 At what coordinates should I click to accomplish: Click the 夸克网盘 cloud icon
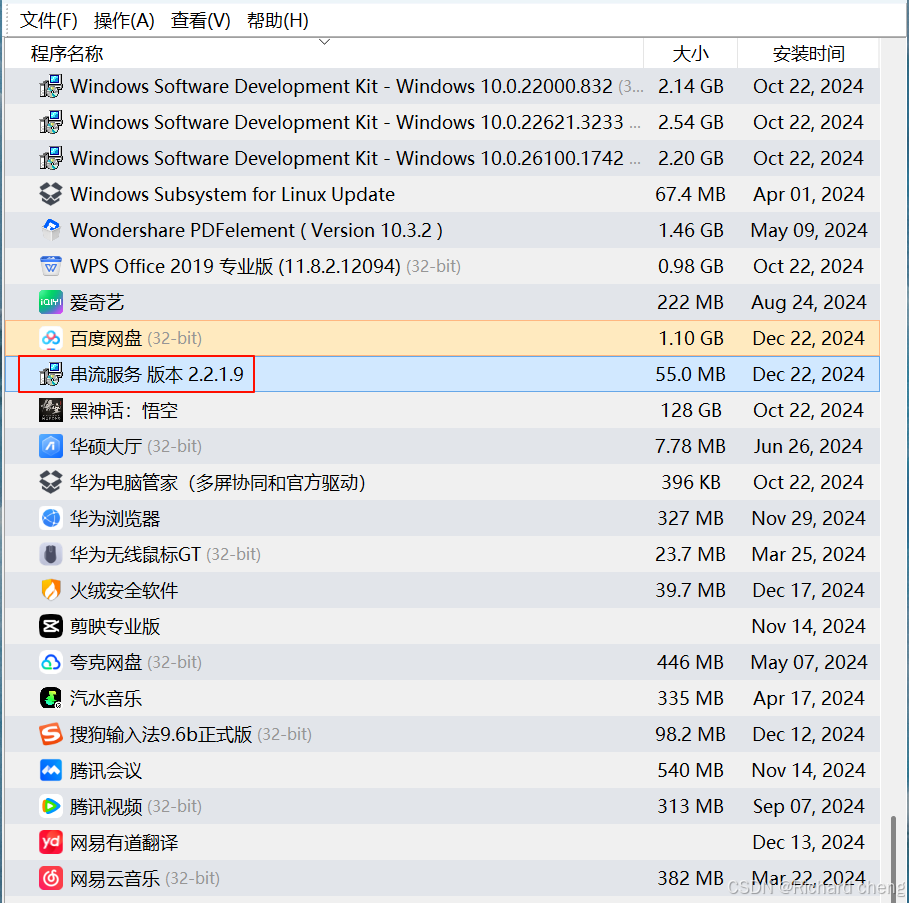pos(51,662)
